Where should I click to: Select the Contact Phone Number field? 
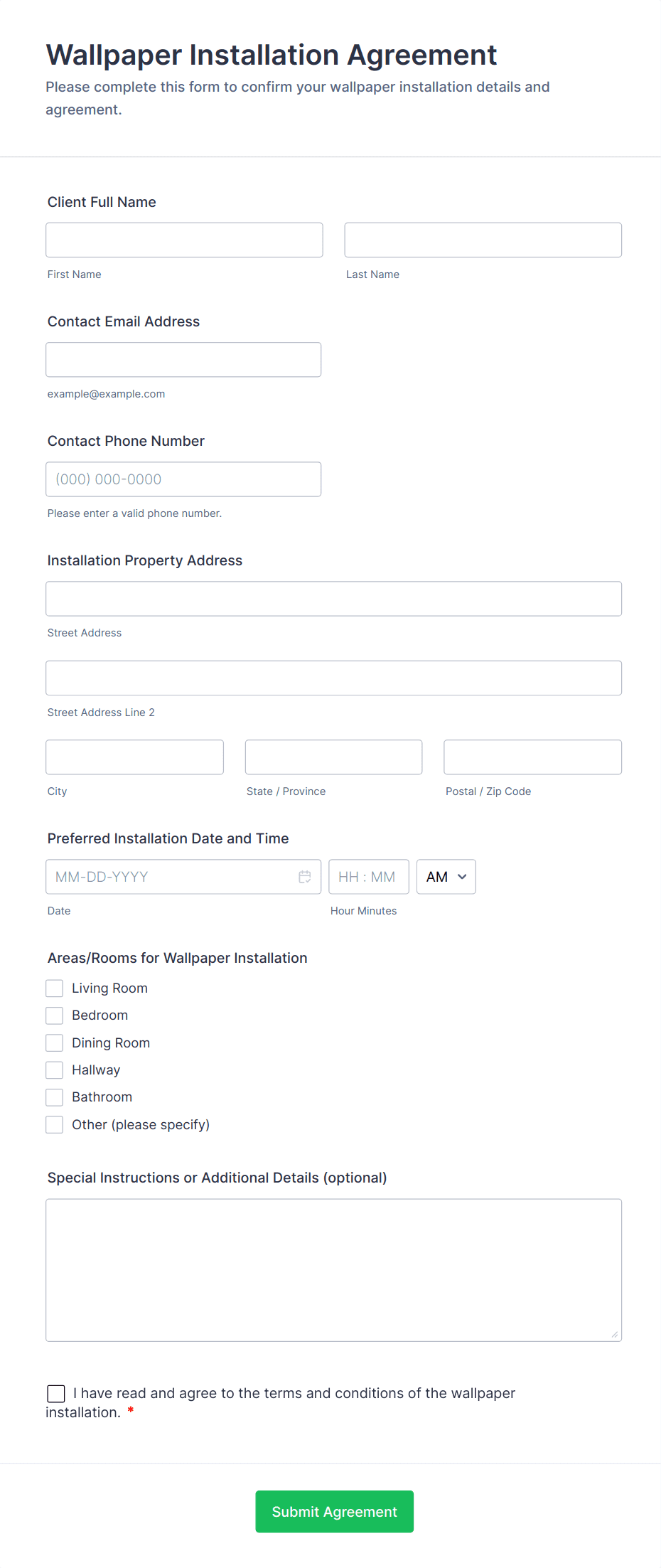(183, 479)
